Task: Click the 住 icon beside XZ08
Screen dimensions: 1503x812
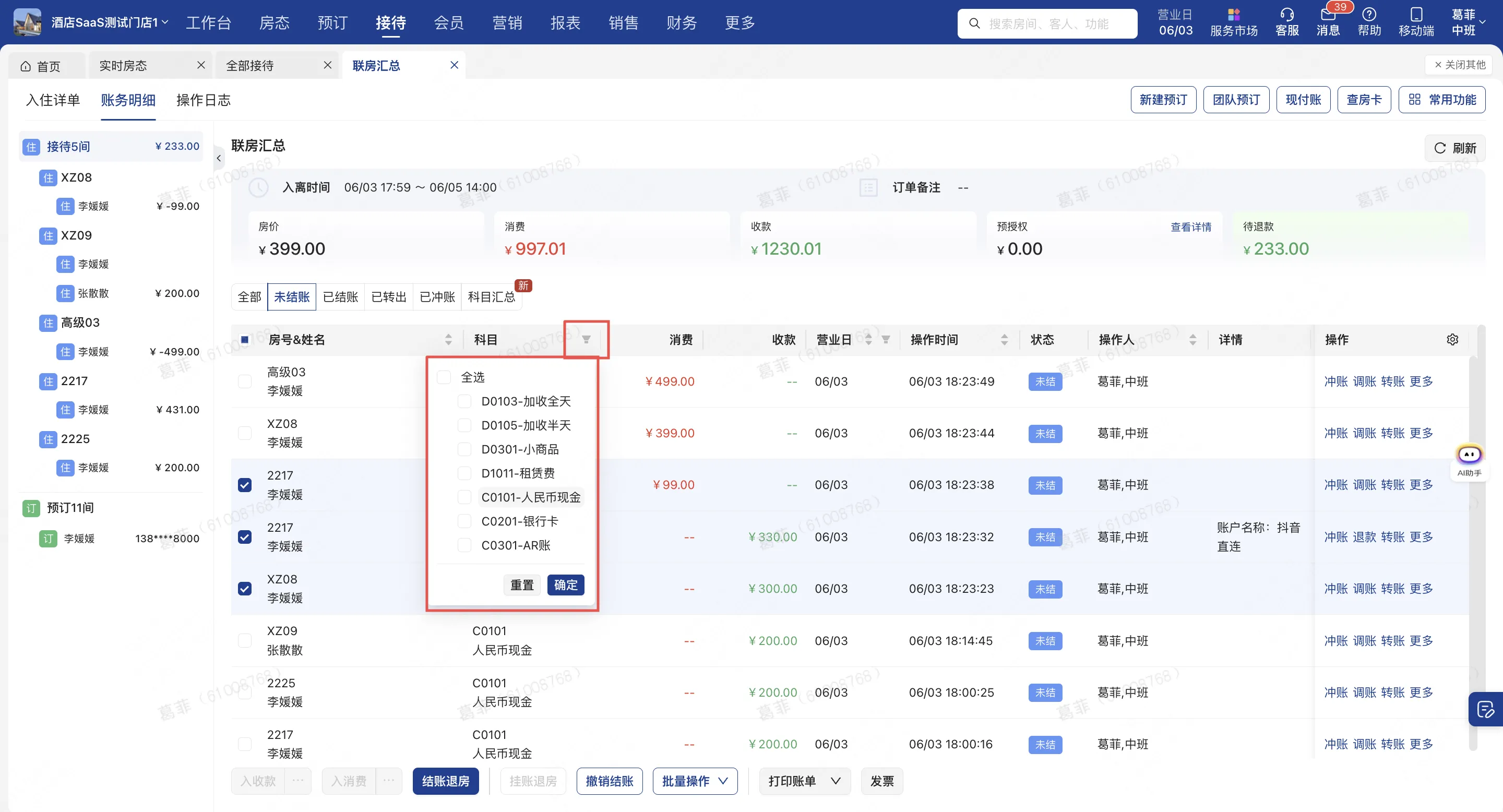Action: pos(48,177)
